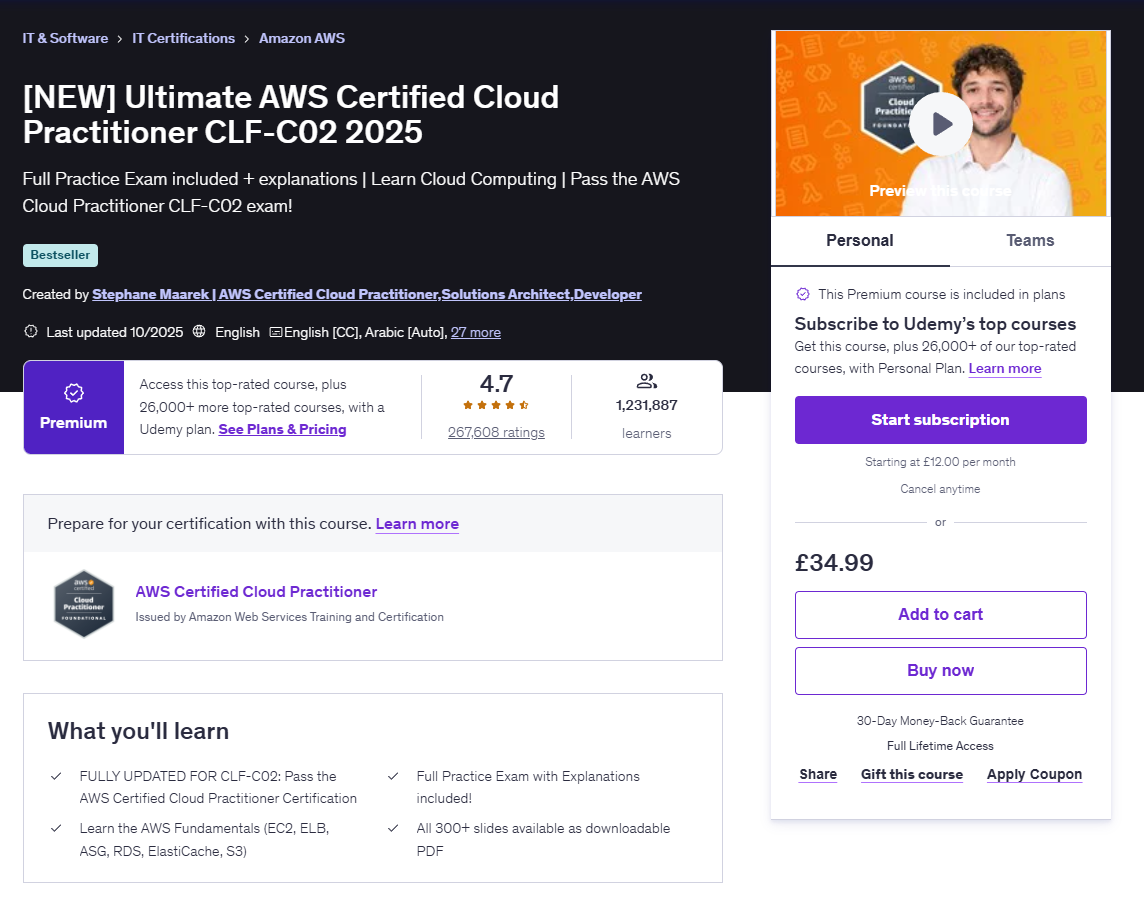This screenshot has width=1144, height=904.
Task: Show the 27 more caption languages
Action: point(476,333)
